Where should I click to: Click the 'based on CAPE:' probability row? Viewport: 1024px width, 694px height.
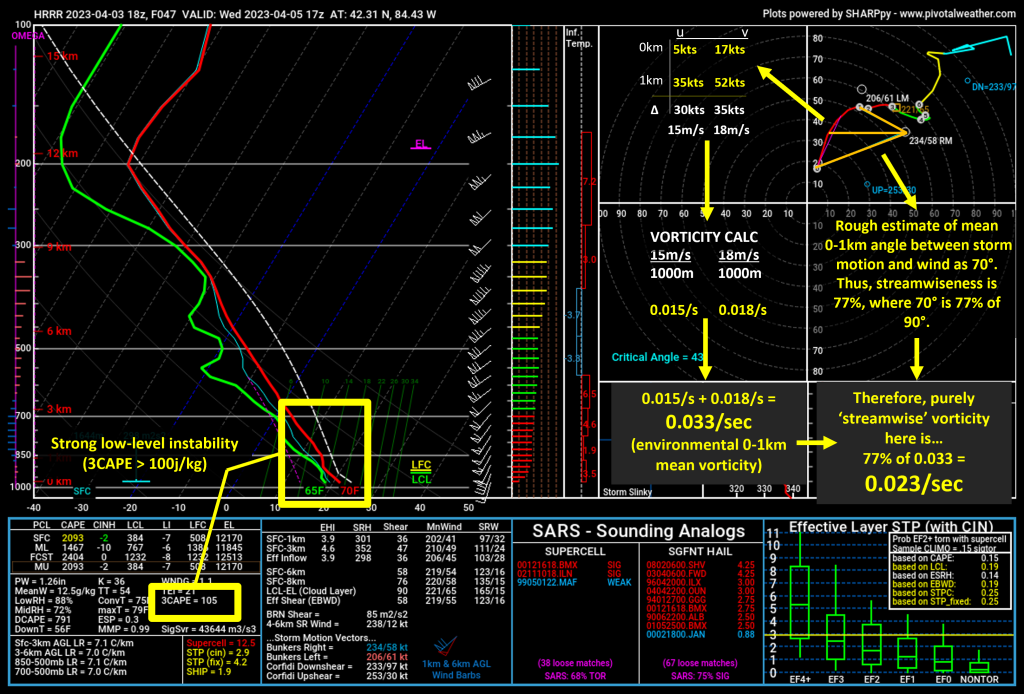click(946, 558)
